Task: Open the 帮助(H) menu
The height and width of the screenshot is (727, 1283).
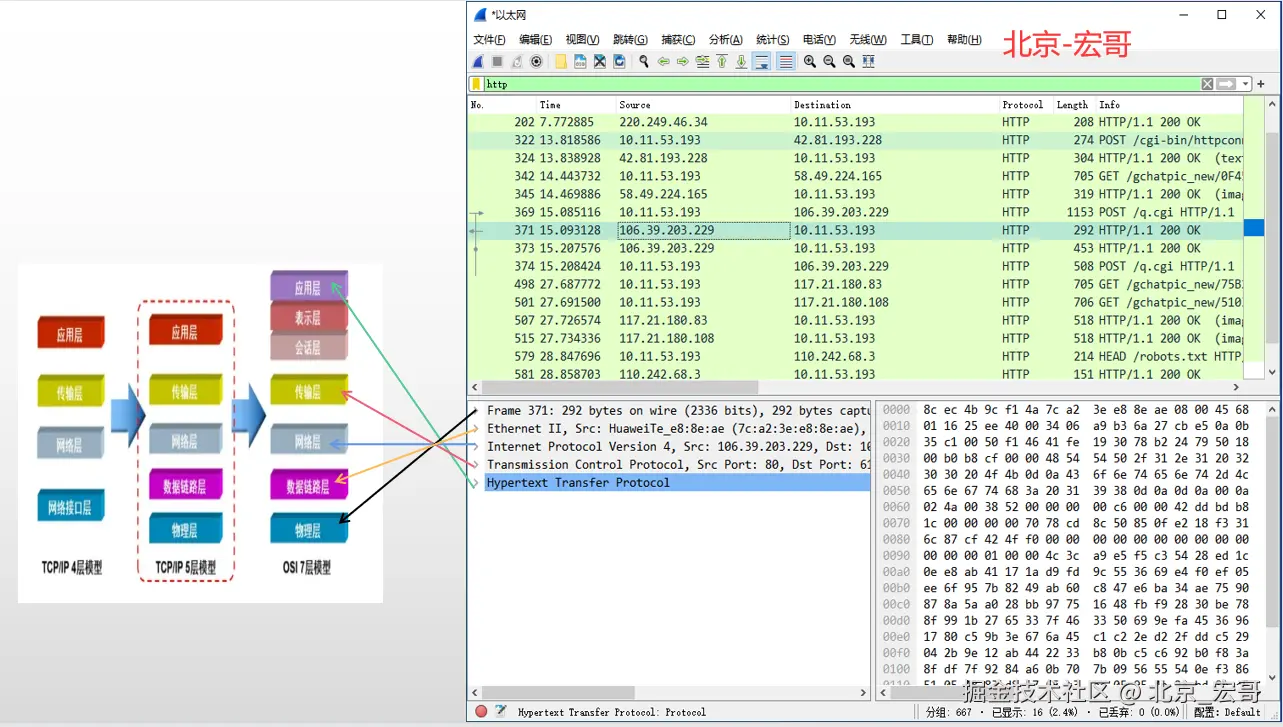Action: (963, 40)
